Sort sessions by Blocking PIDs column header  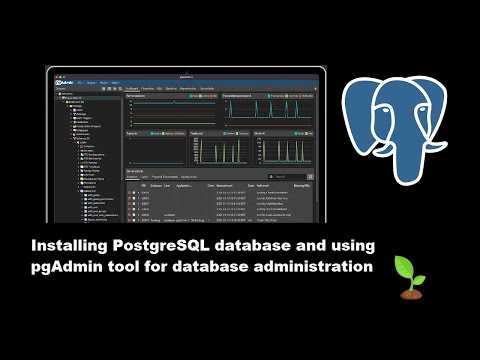[x=302, y=186]
